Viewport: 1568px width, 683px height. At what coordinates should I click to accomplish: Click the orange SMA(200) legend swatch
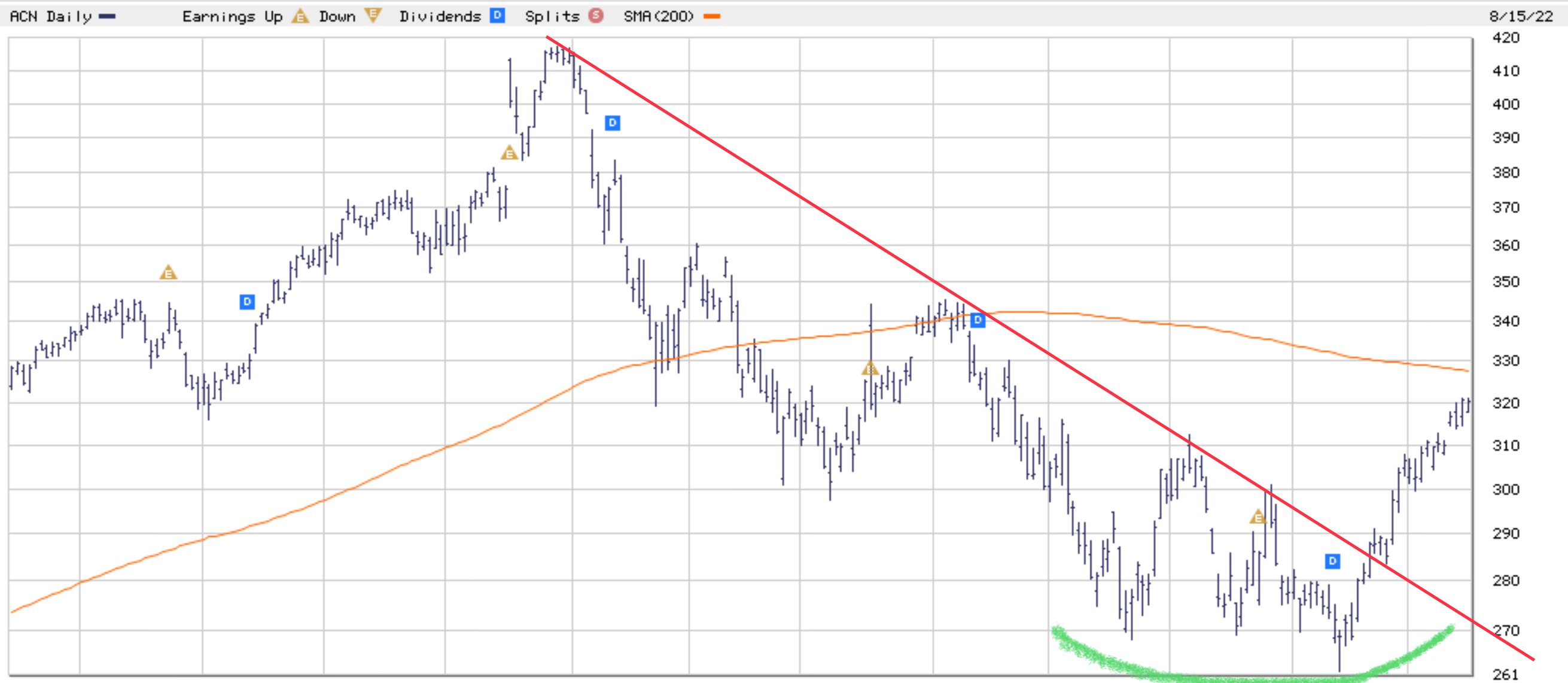[x=711, y=16]
